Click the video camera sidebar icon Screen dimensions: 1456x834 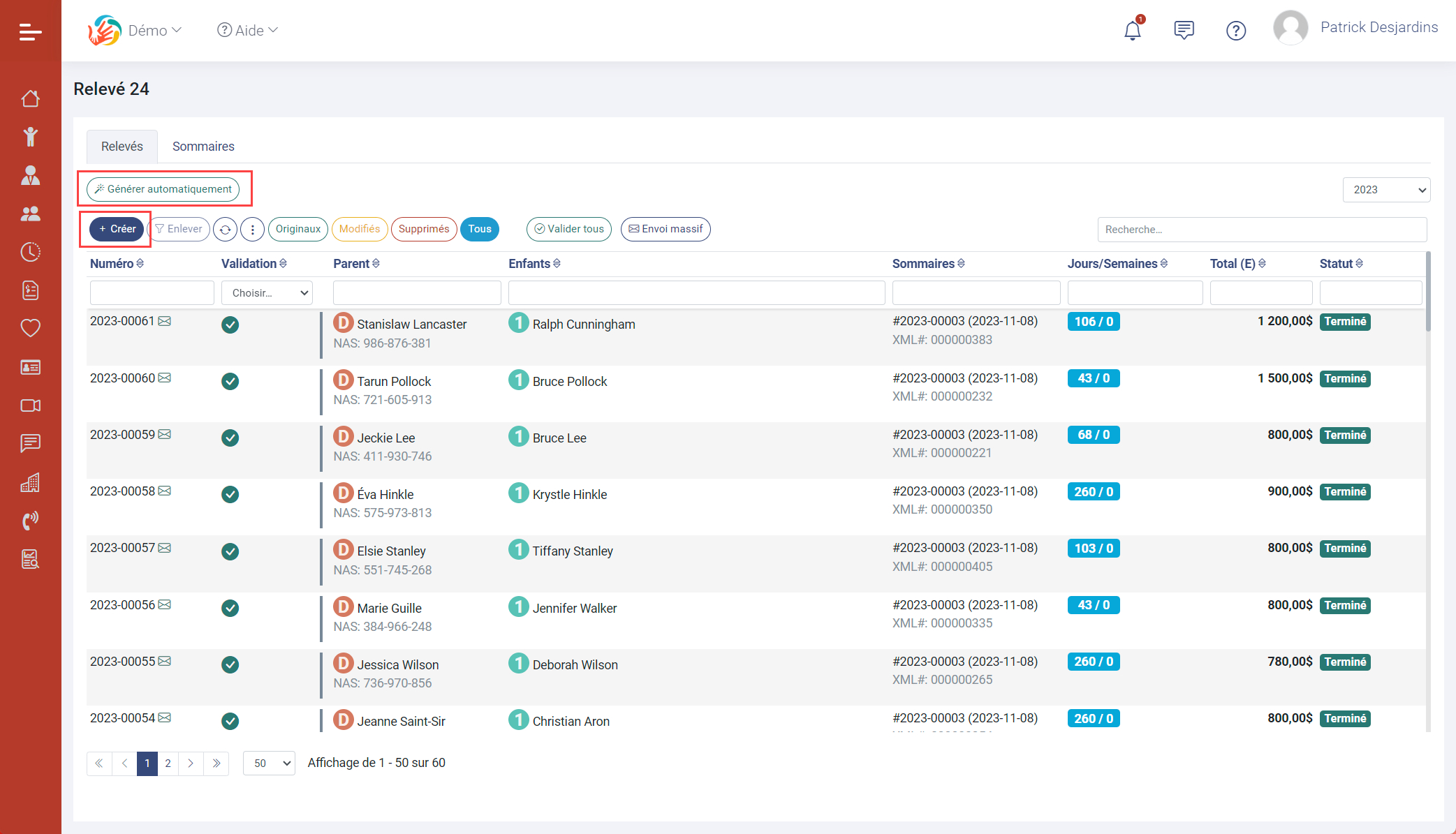pyautogui.click(x=30, y=405)
